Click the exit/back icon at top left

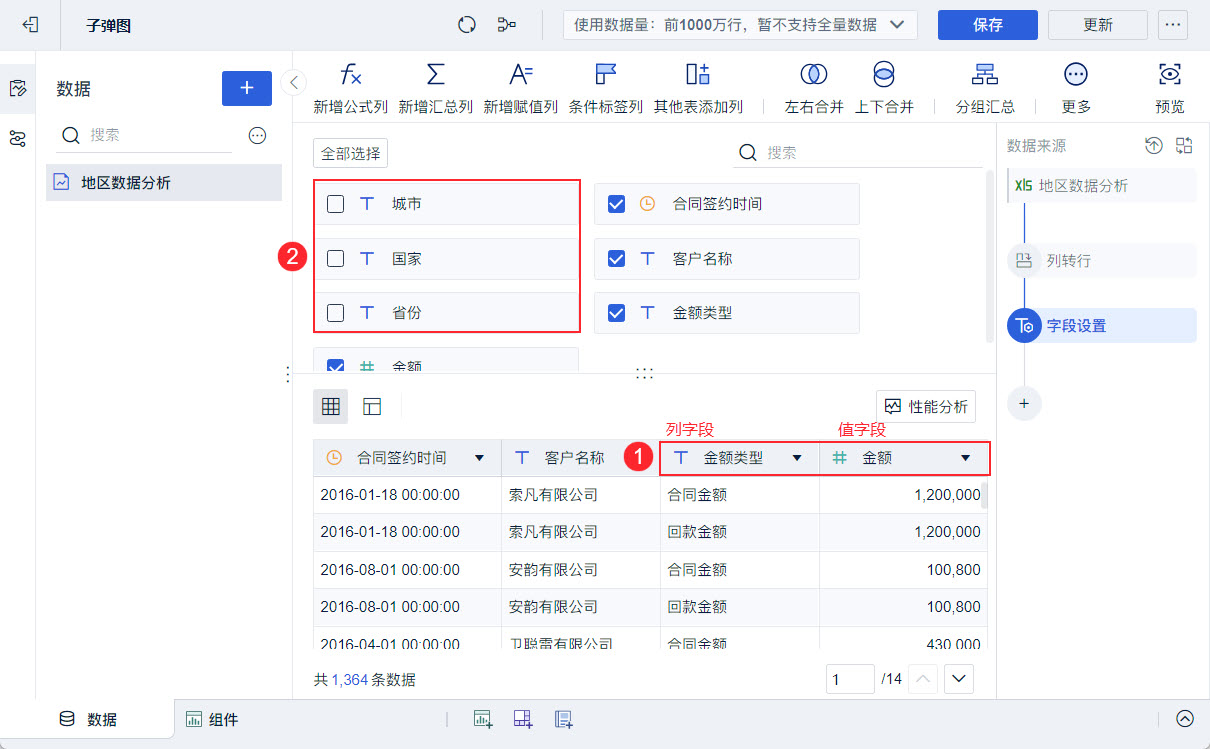coord(30,25)
